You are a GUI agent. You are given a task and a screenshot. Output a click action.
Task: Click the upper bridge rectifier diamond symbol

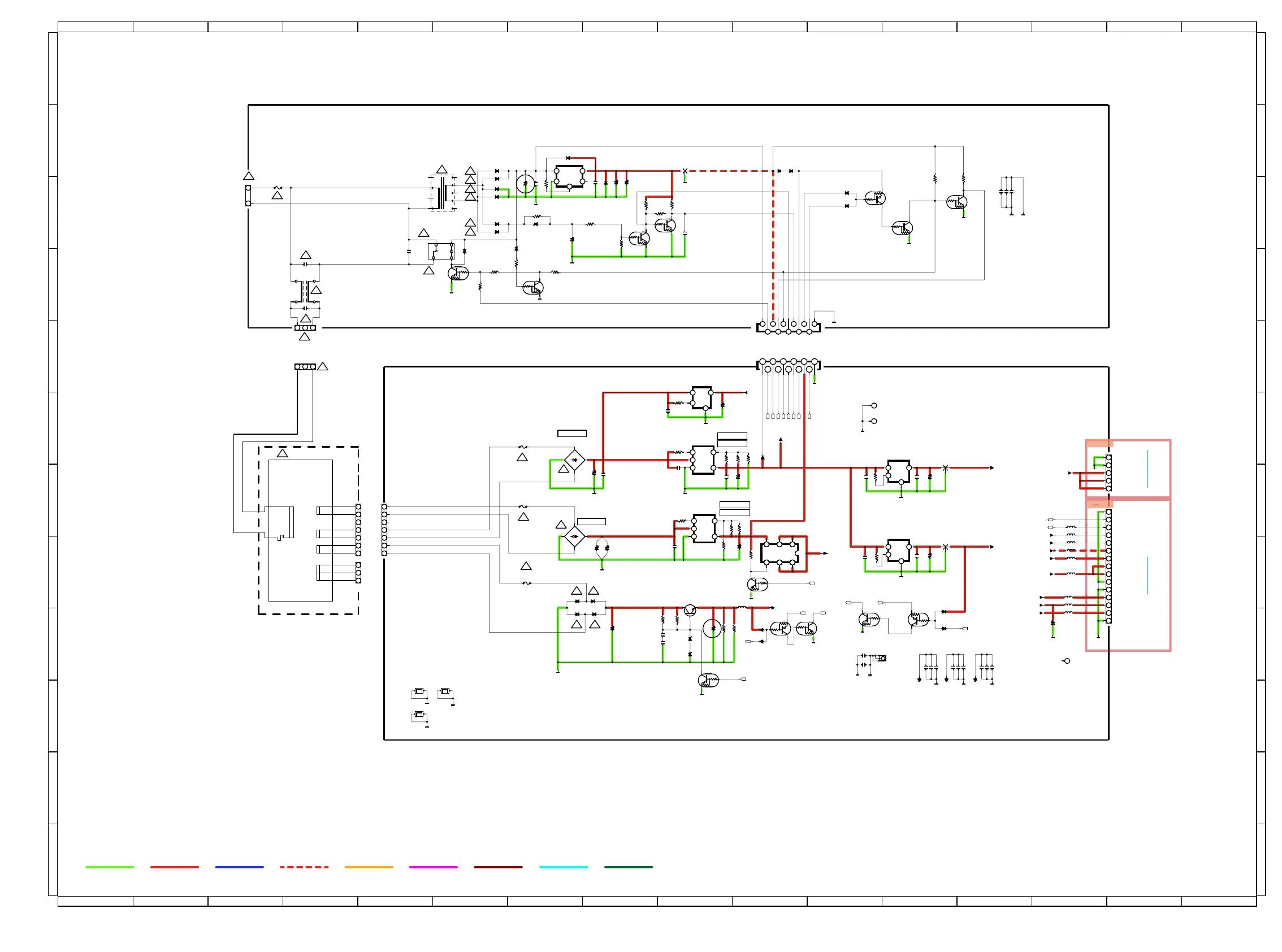(574, 460)
